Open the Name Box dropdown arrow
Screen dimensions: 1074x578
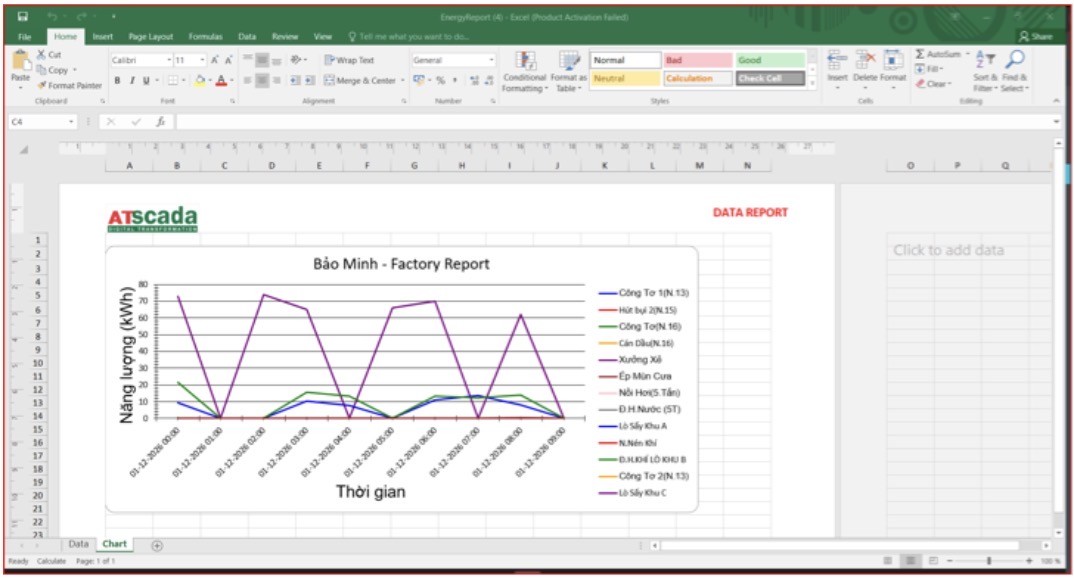tap(72, 122)
